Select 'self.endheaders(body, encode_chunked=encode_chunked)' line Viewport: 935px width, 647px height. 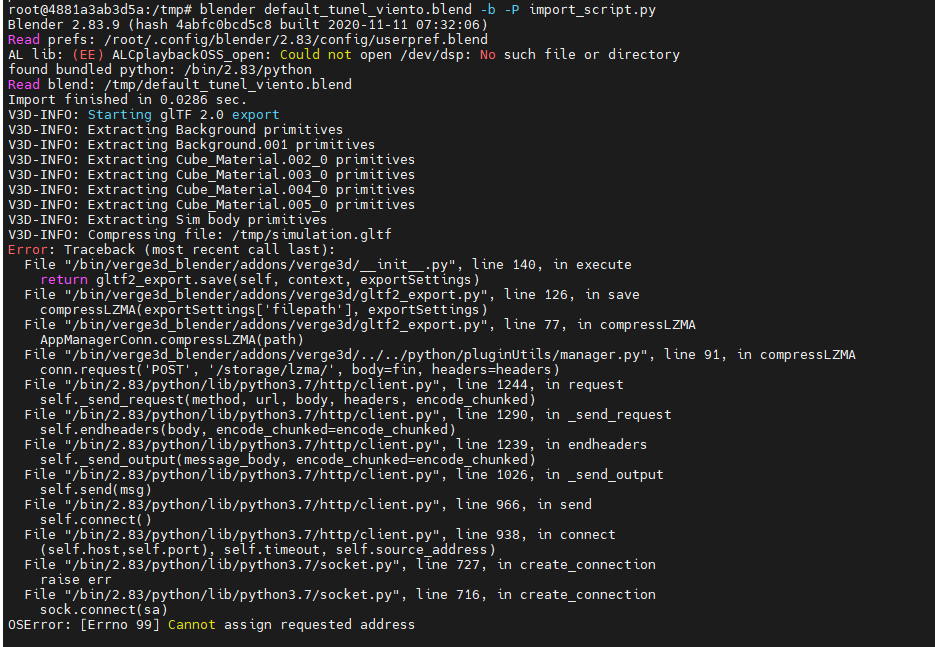pos(247,429)
